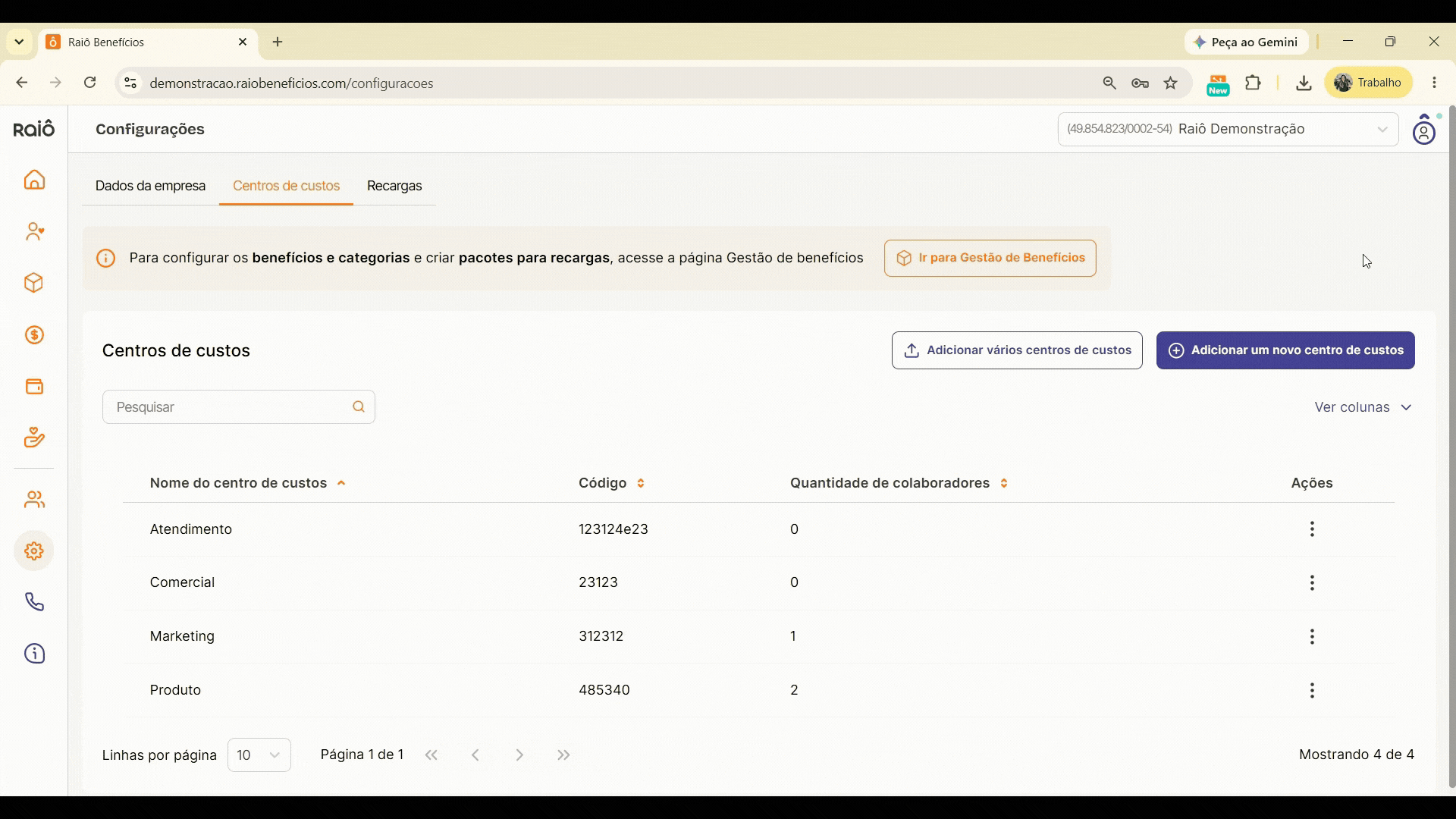Select the Centros de custos tab

(x=286, y=186)
